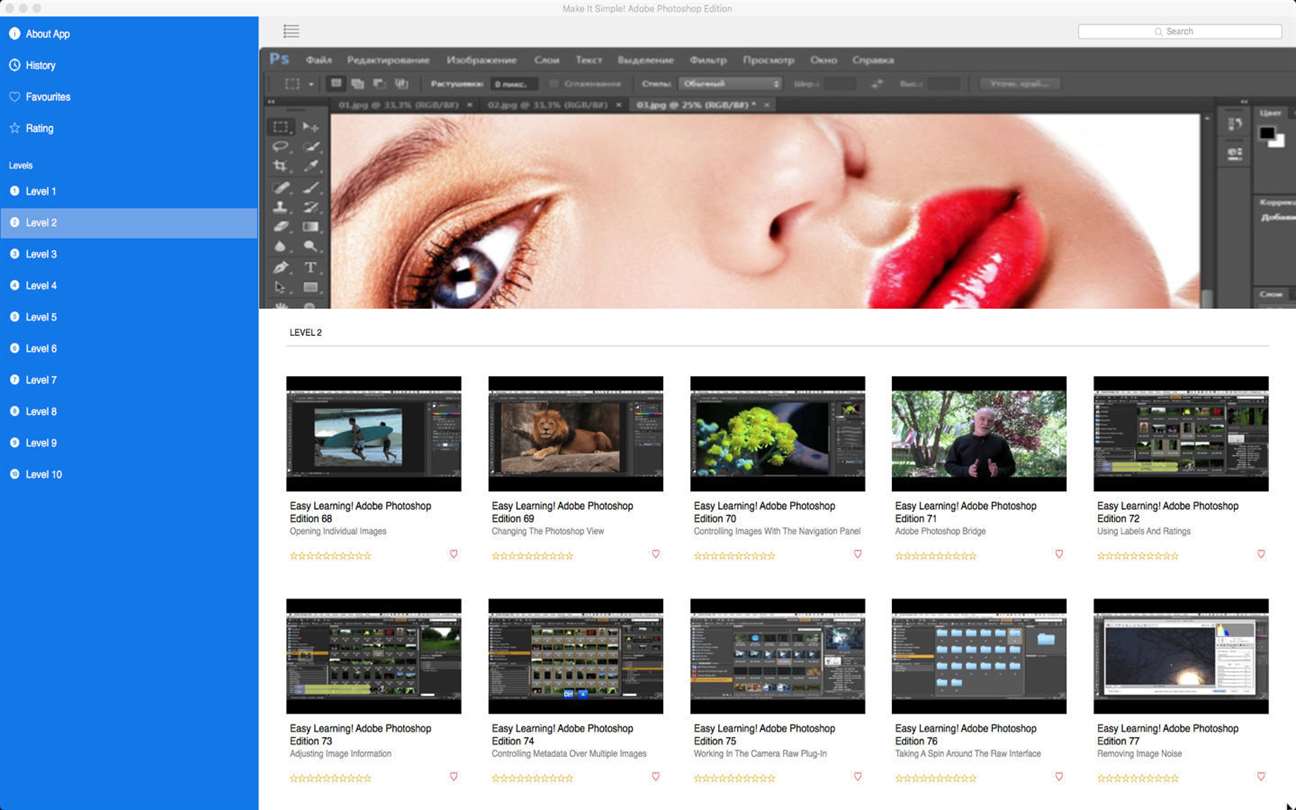The image size is (1296, 810).
Task: Click the Edition 77 image noise thumbnail
Action: (1181, 656)
